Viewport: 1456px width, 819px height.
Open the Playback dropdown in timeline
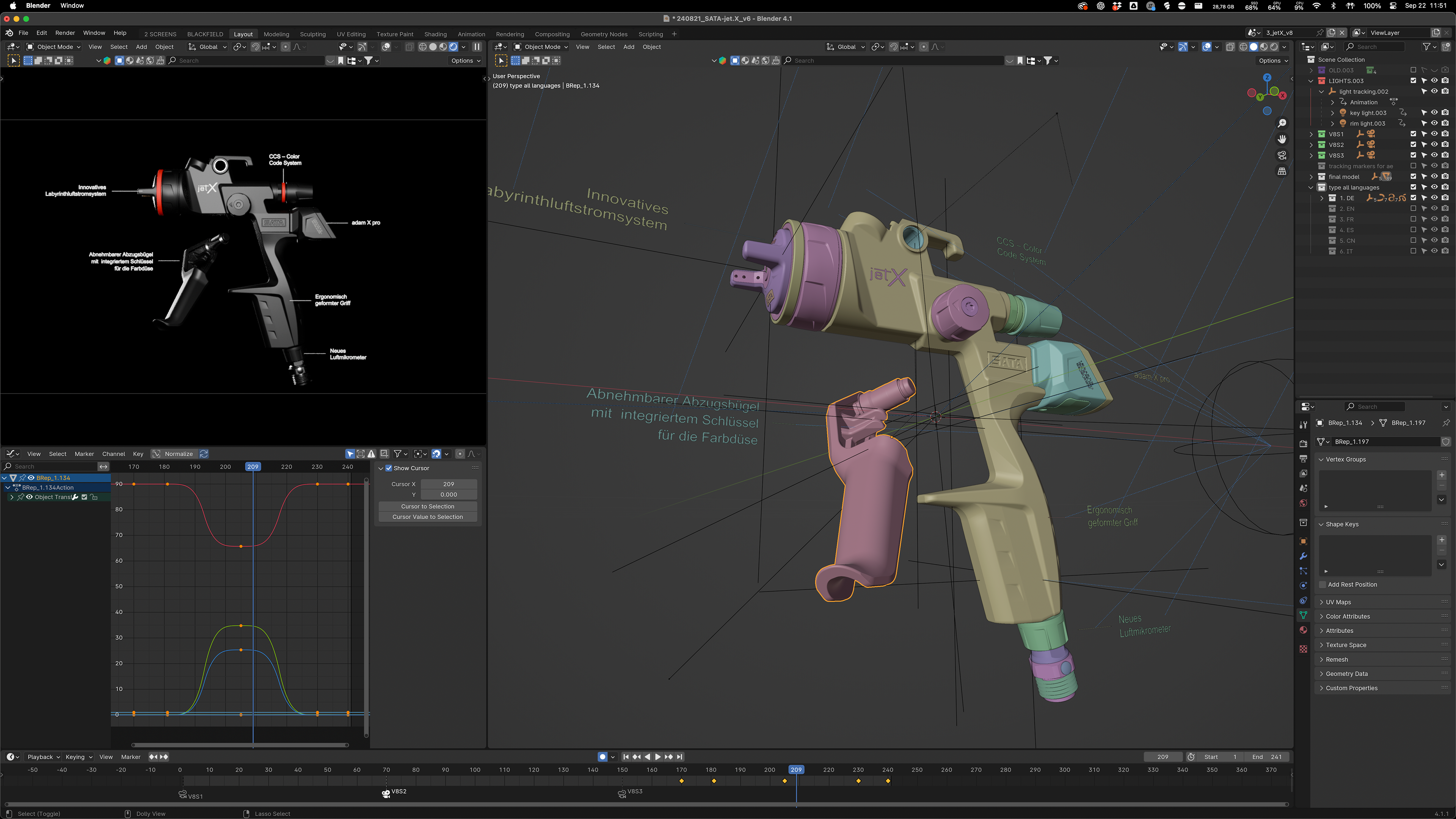(44, 757)
